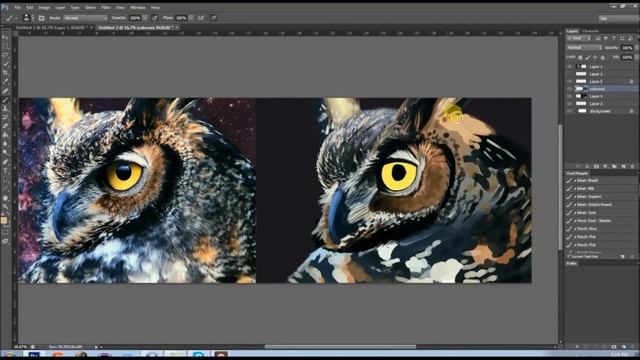This screenshot has height=360, width=640.
Task: Select the Move tool in the toolbox
Action: [5, 37]
